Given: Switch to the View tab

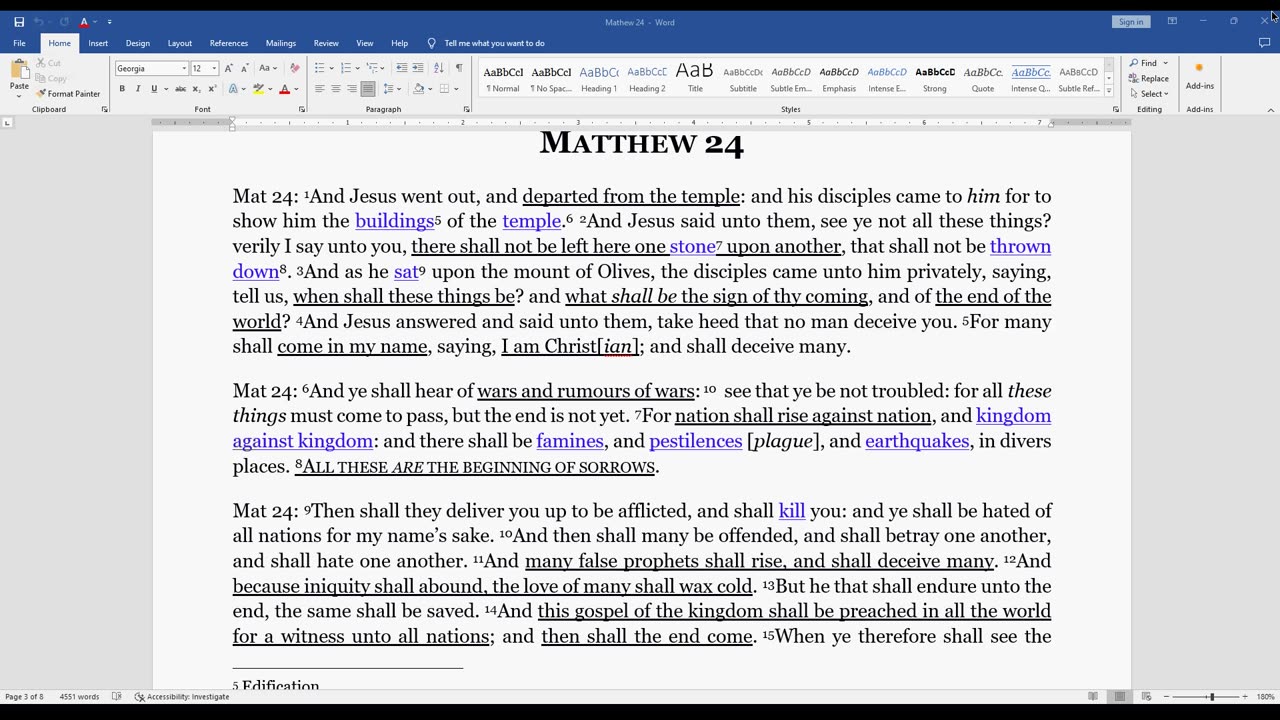Looking at the screenshot, I should [365, 43].
